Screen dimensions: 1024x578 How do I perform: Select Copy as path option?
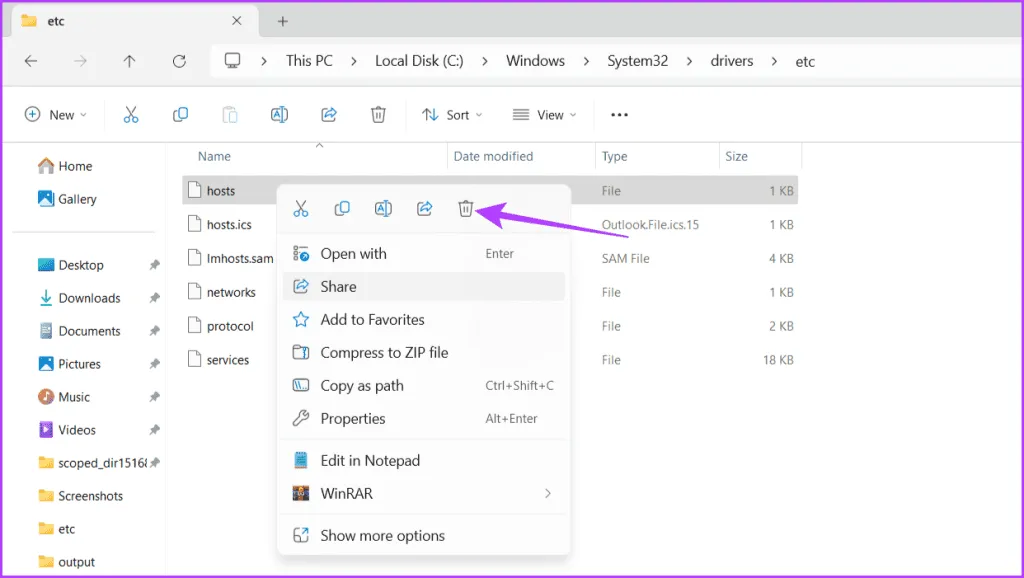point(362,385)
